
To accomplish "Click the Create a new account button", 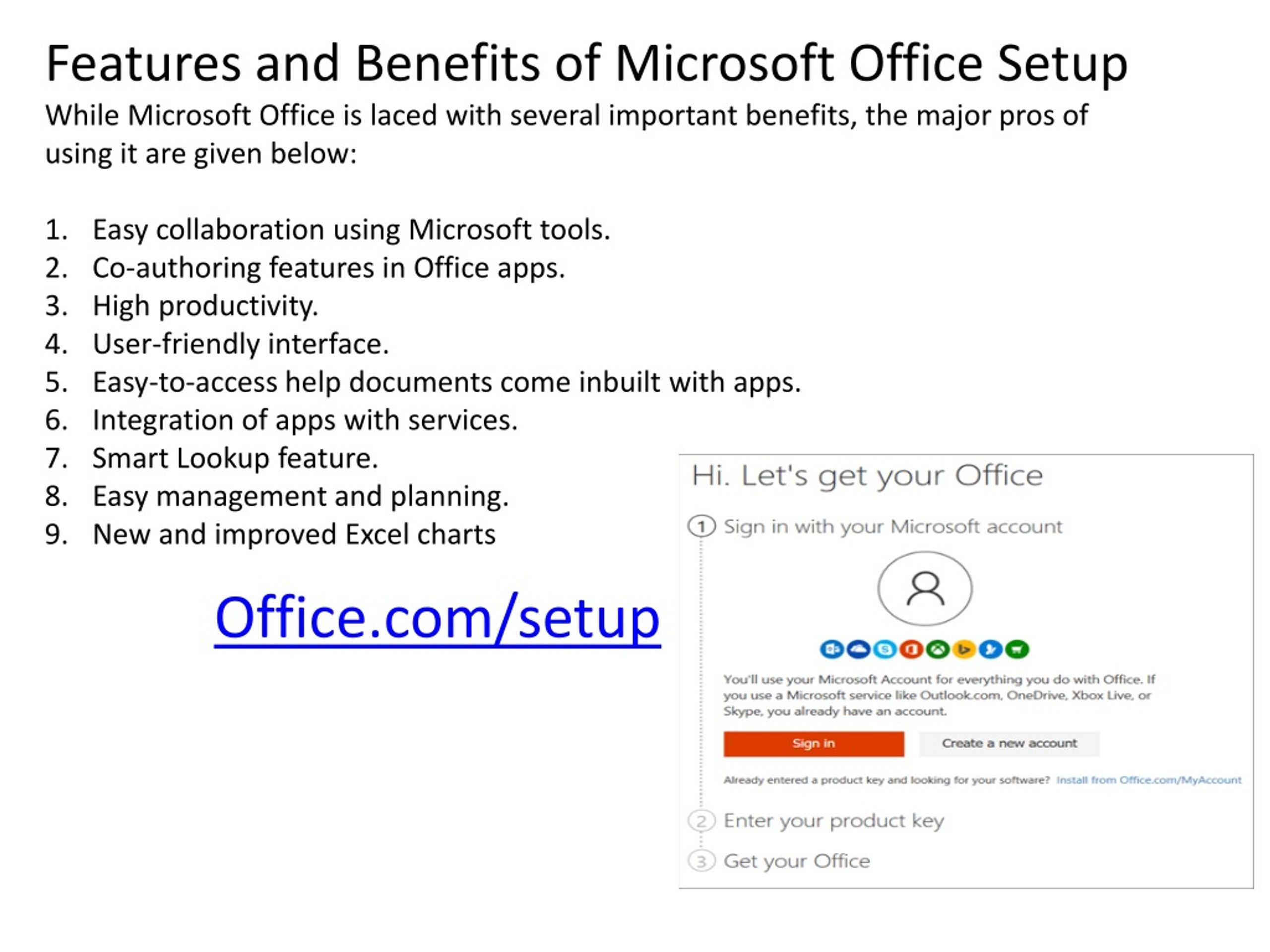I will point(1010,744).
